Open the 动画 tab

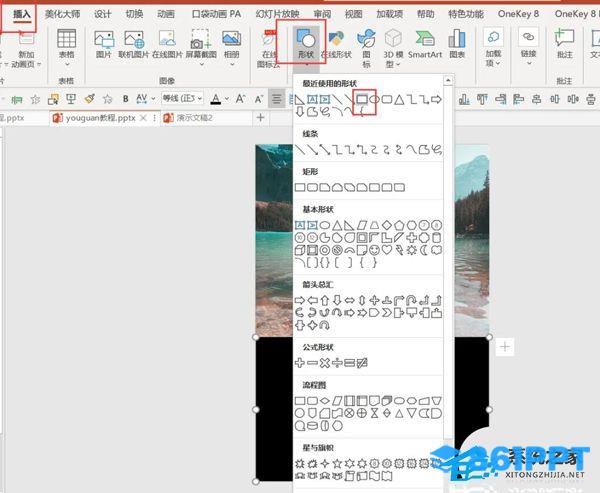coord(166,15)
